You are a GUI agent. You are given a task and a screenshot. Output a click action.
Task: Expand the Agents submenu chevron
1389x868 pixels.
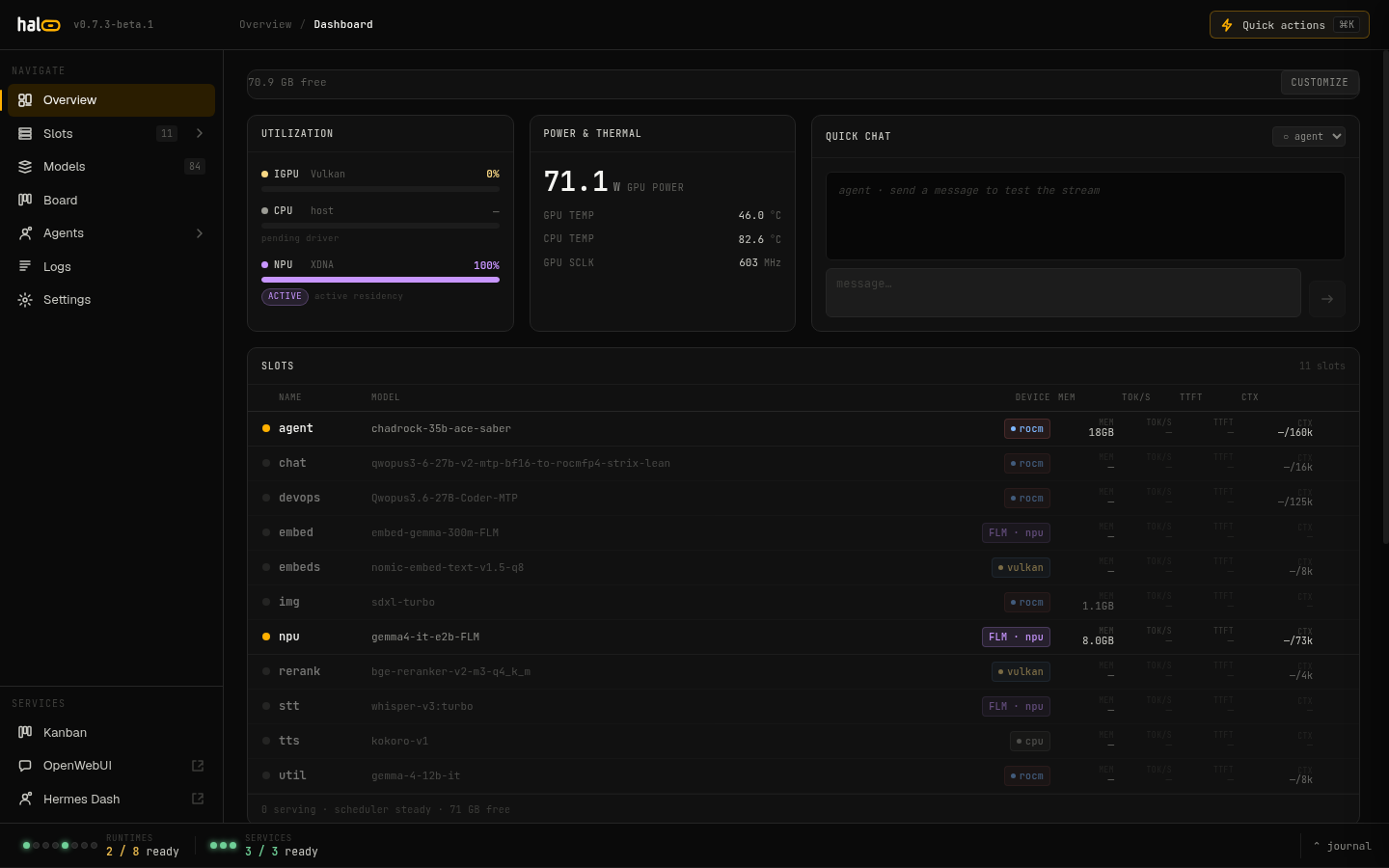[x=200, y=233]
